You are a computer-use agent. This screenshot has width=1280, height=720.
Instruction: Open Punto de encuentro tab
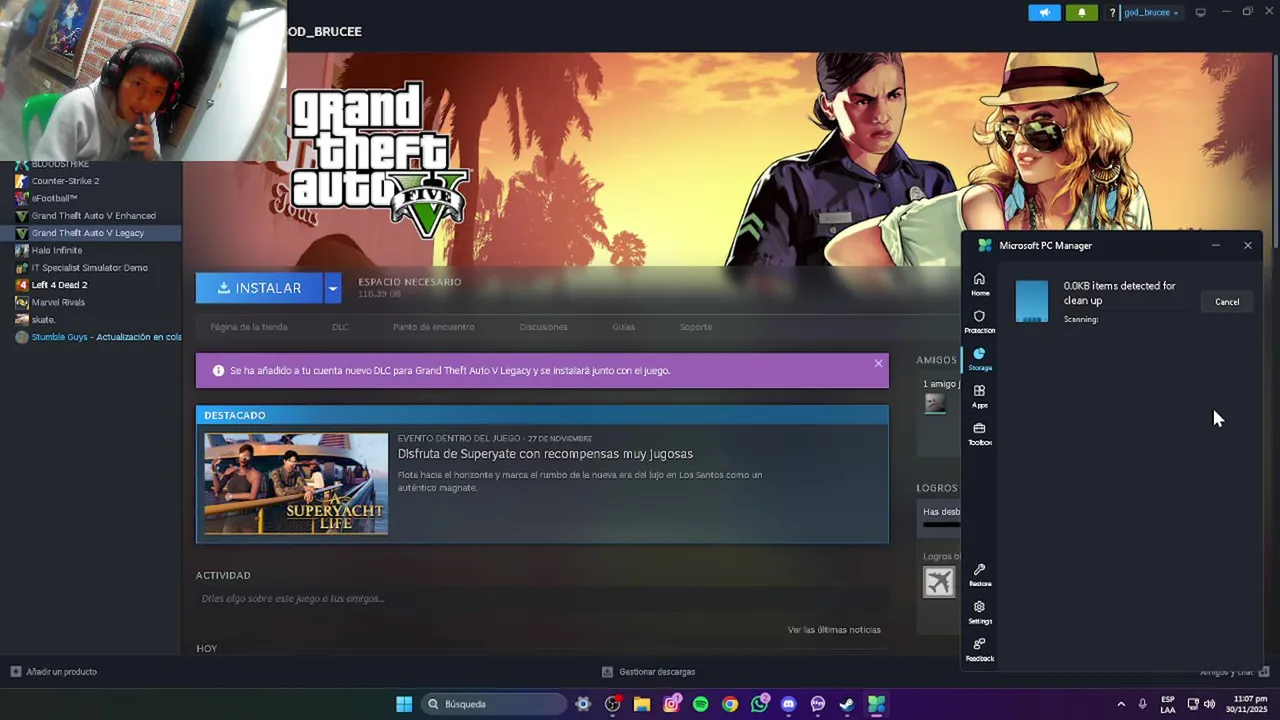434,327
